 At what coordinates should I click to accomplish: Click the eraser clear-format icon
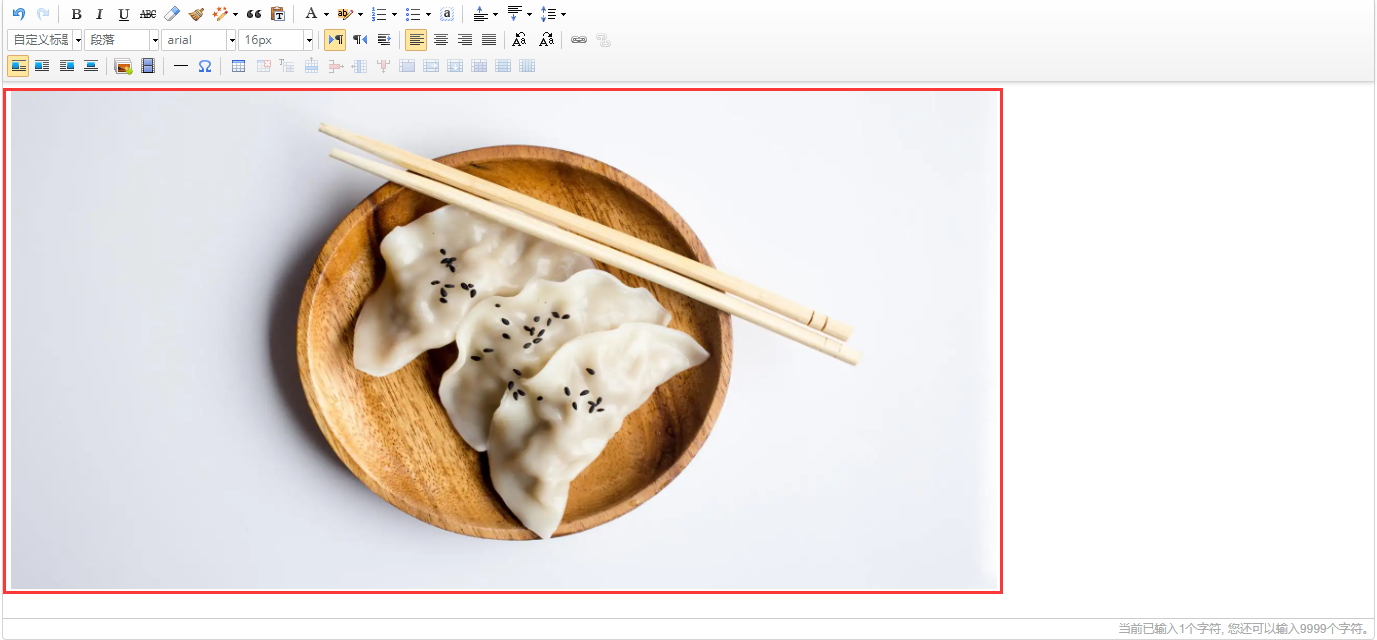tap(172, 14)
